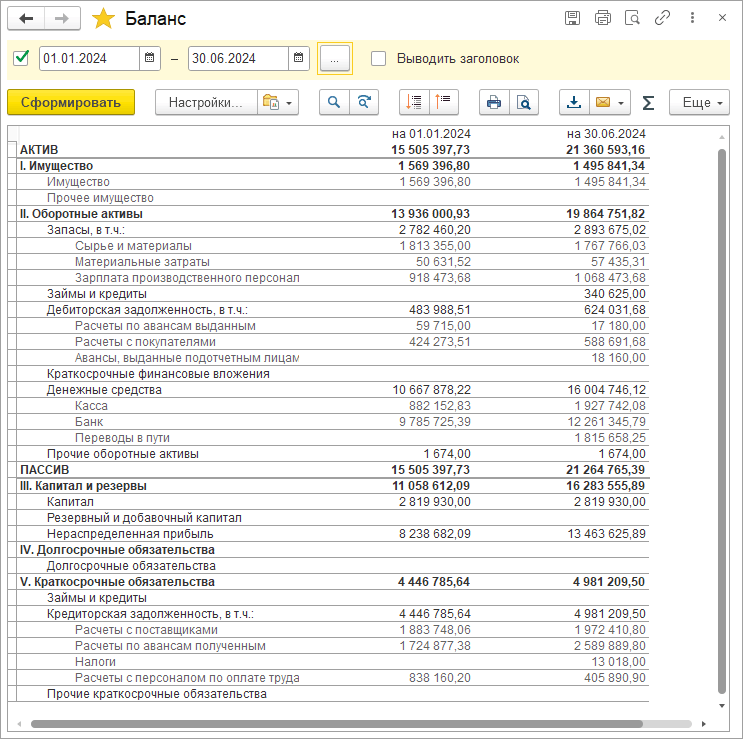The width and height of the screenshot is (743, 739).
Task: Click the save report icon in title bar
Action: [572, 18]
